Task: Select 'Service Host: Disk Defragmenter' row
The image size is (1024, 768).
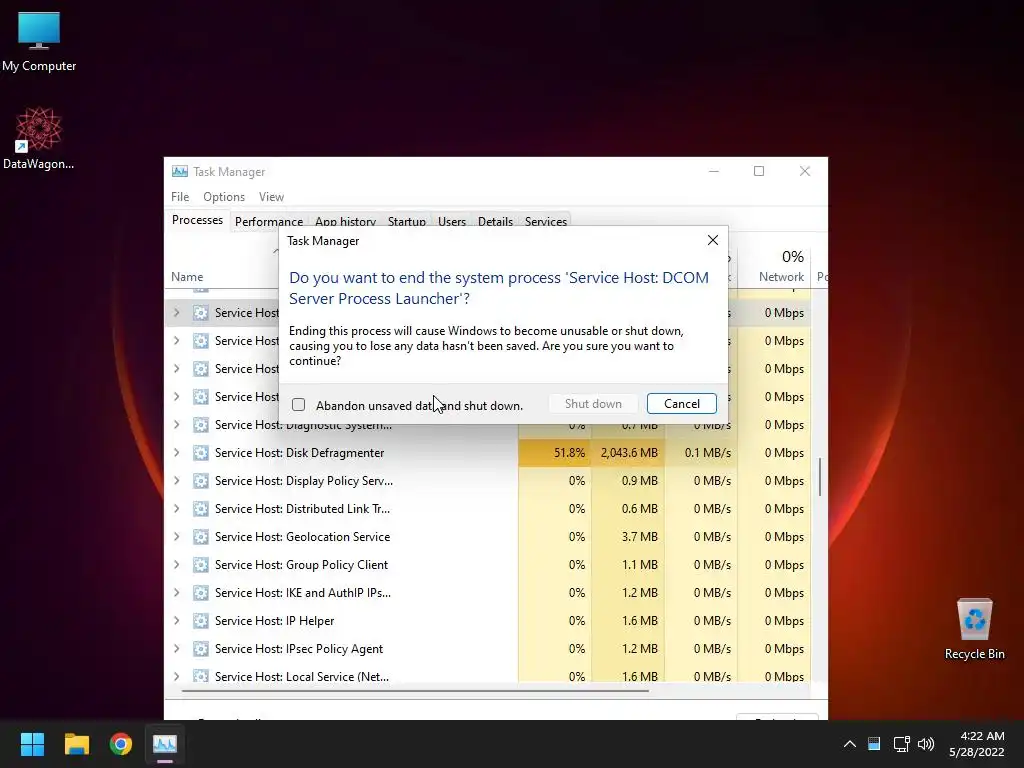Action: (x=488, y=453)
